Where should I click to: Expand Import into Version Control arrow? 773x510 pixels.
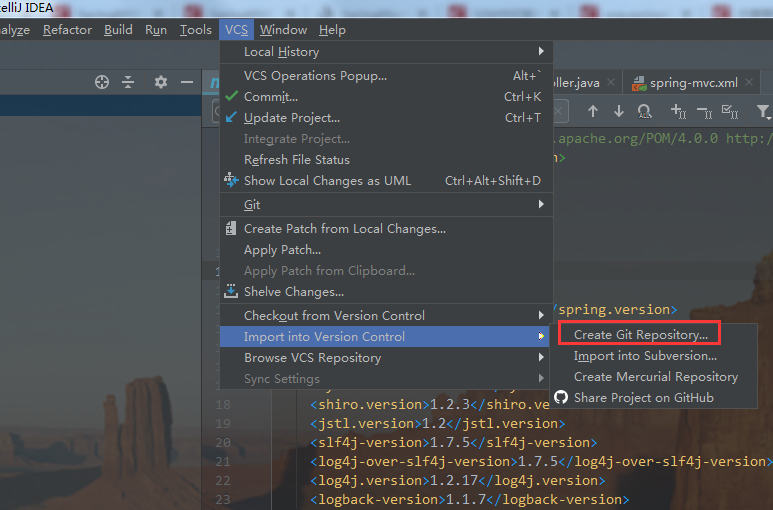click(x=541, y=336)
